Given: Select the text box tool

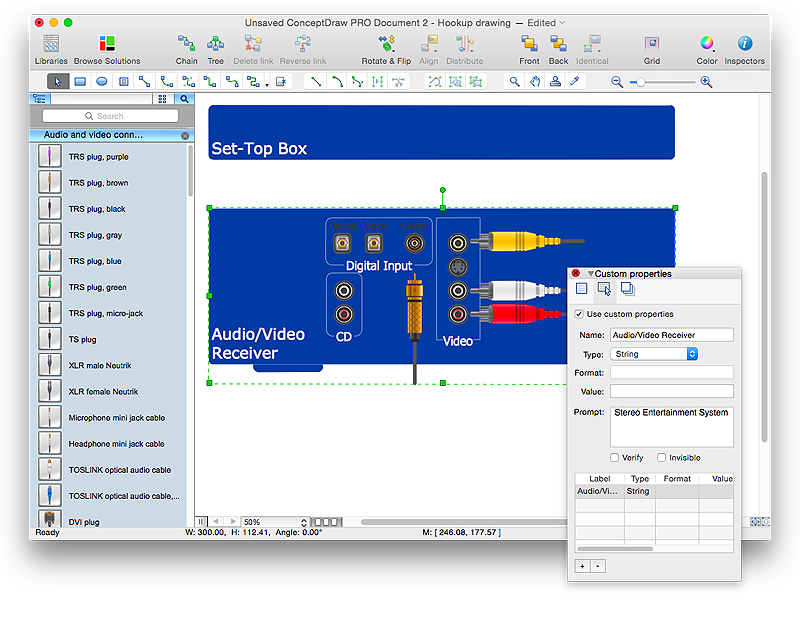Looking at the screenshot, I should (123, 82).
